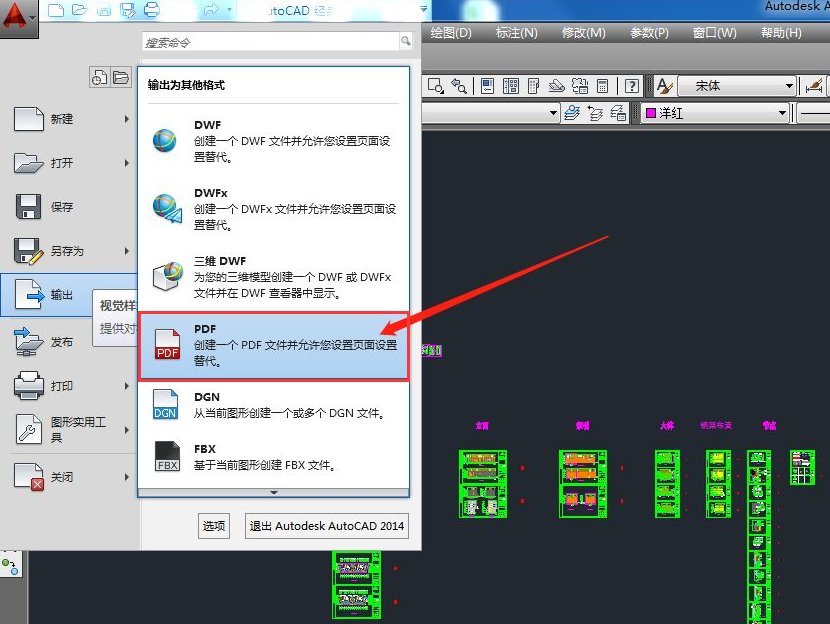Show recent documents list icon
The image size is (830, 624).
tap(100, 78)
